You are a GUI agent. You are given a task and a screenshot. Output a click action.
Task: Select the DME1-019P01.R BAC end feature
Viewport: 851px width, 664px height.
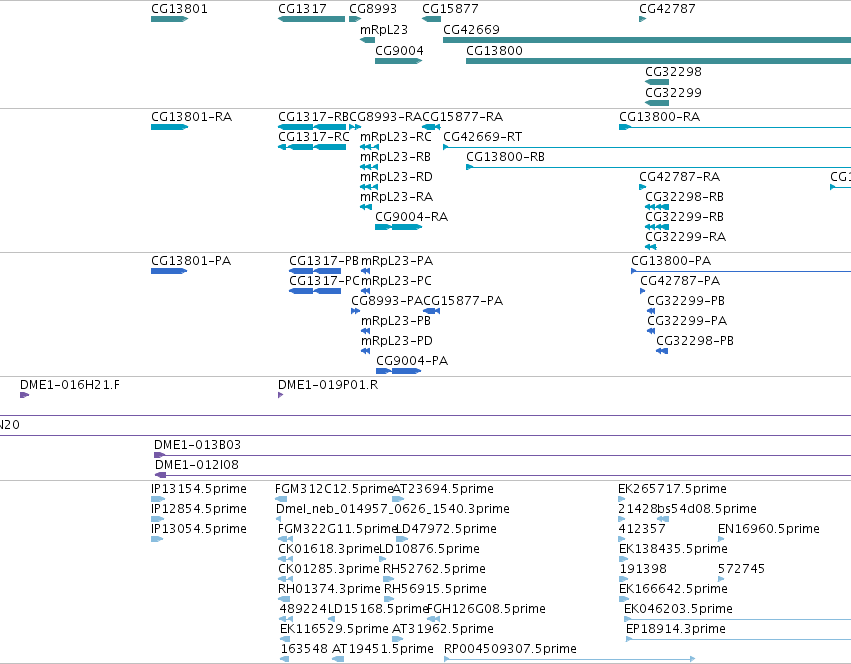point(281,395)
